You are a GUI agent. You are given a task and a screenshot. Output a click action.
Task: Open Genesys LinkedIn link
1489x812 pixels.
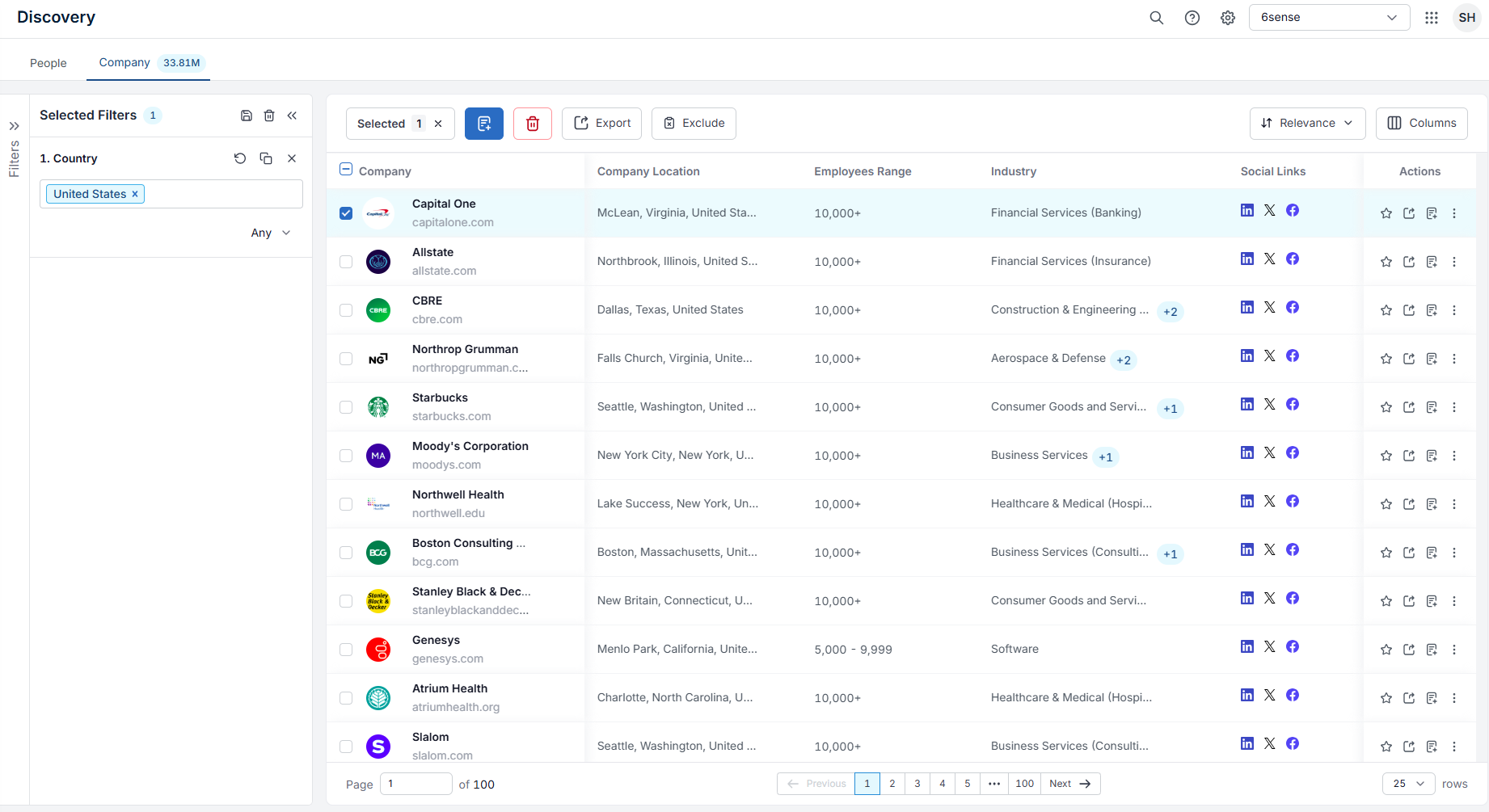click(1247, 646)
